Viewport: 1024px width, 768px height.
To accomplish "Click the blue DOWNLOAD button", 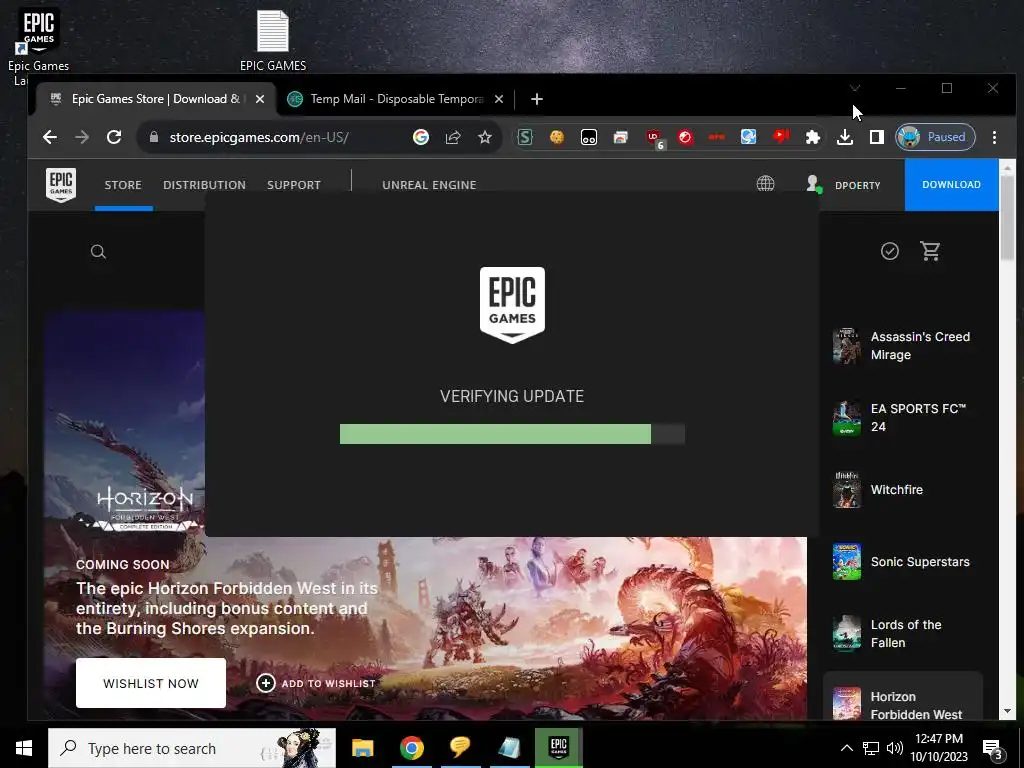I will (x=951, y=185).
